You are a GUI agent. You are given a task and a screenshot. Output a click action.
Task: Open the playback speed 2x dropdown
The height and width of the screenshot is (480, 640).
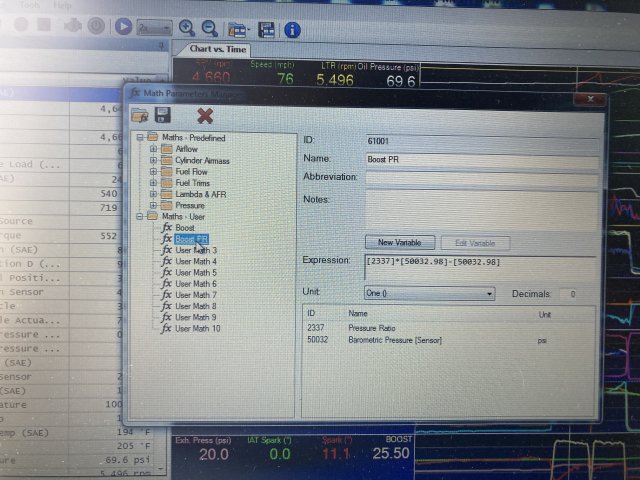(155, 29)
